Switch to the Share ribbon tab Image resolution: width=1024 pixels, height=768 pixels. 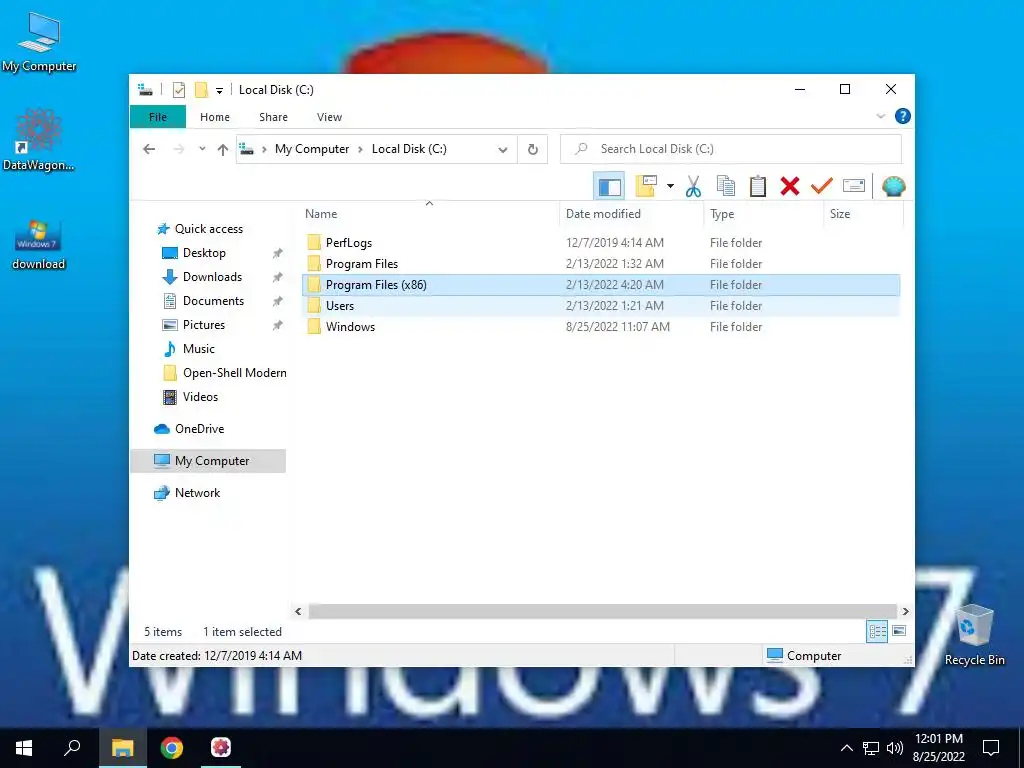[x=273, y=117]
